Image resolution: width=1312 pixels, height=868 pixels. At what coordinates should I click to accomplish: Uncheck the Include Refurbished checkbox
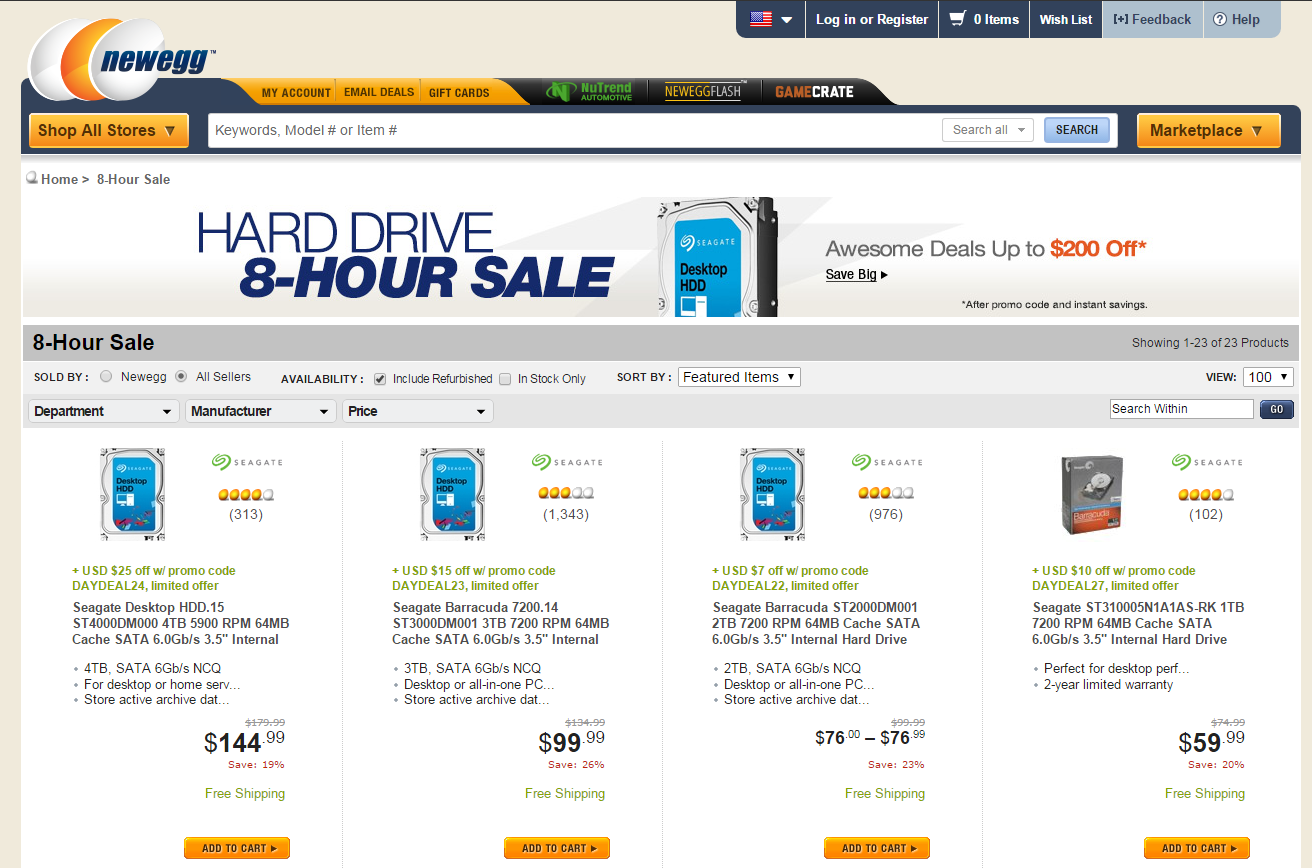(380, 379)
